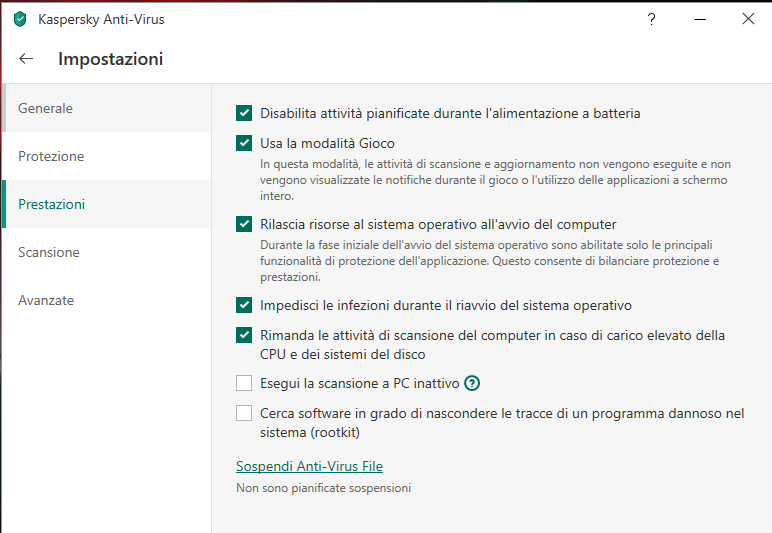The width and height of the screenshot is (772, 533).
Task: Go back using the arrow icon
Action: [26, 59]
